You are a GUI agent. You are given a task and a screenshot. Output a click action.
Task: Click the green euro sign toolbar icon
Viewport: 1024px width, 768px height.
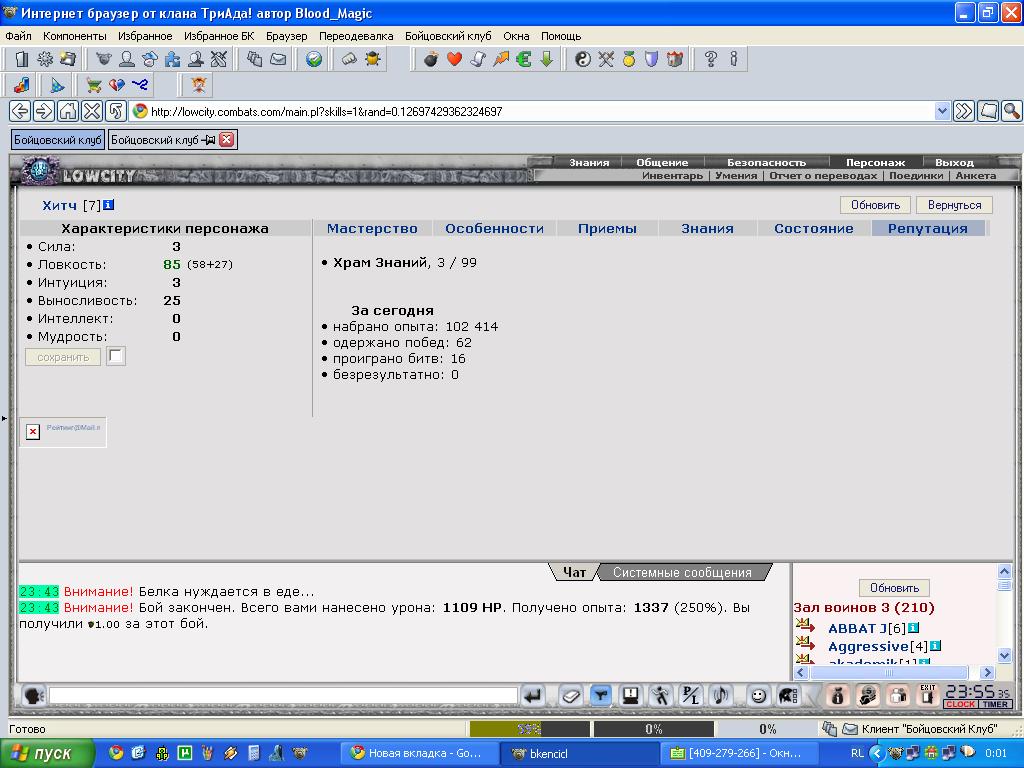click(523, 60)
